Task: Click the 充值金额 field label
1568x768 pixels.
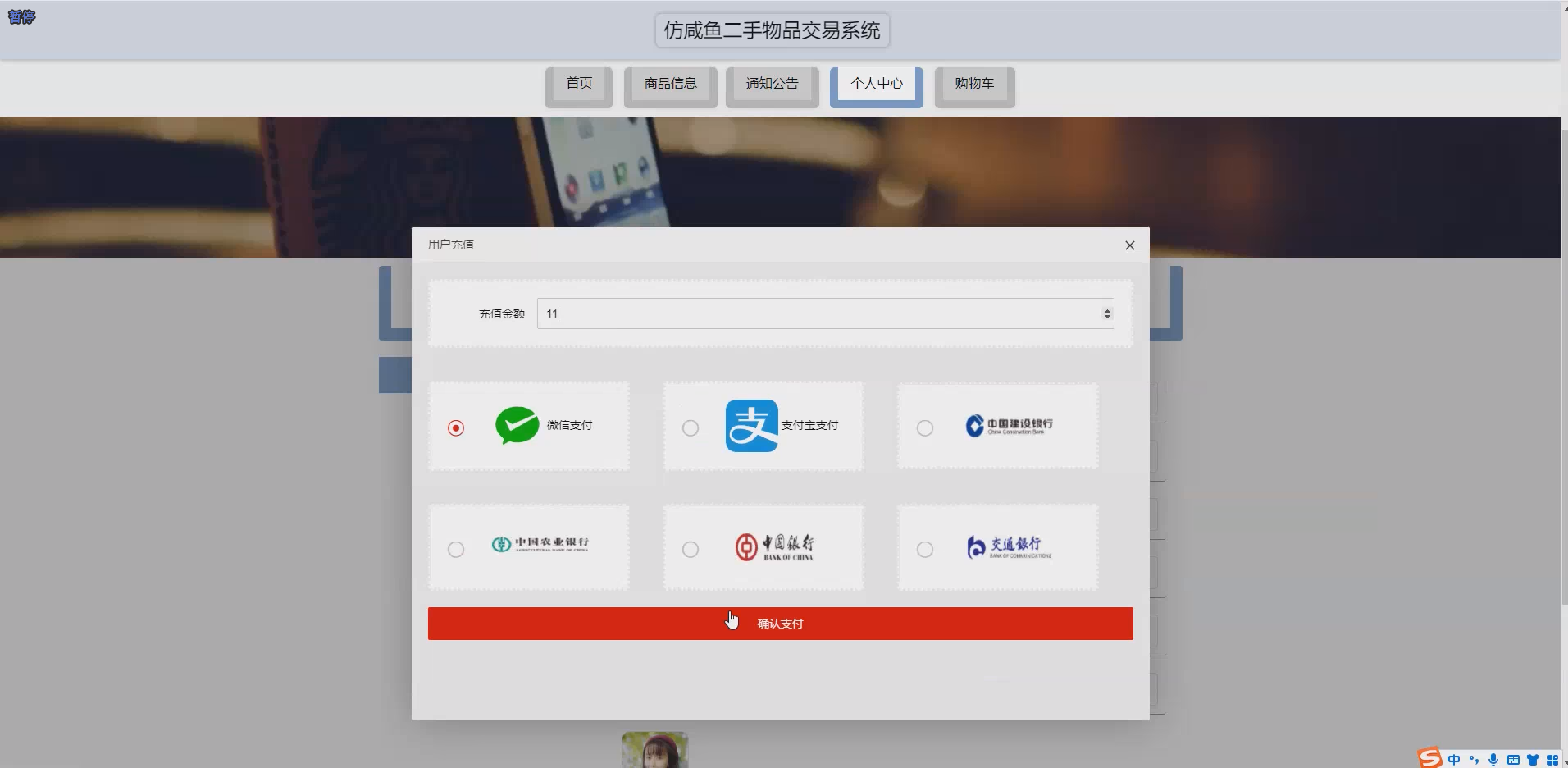Action: click(x=502, y=313)
